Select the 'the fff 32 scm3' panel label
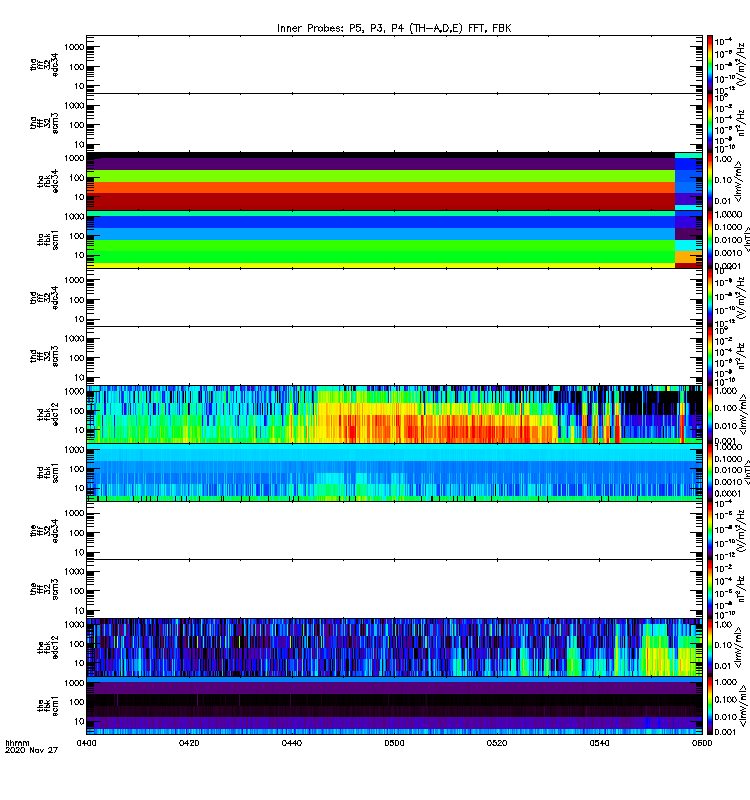The width and height of the screenshot is (750, 800). point(44,589)
